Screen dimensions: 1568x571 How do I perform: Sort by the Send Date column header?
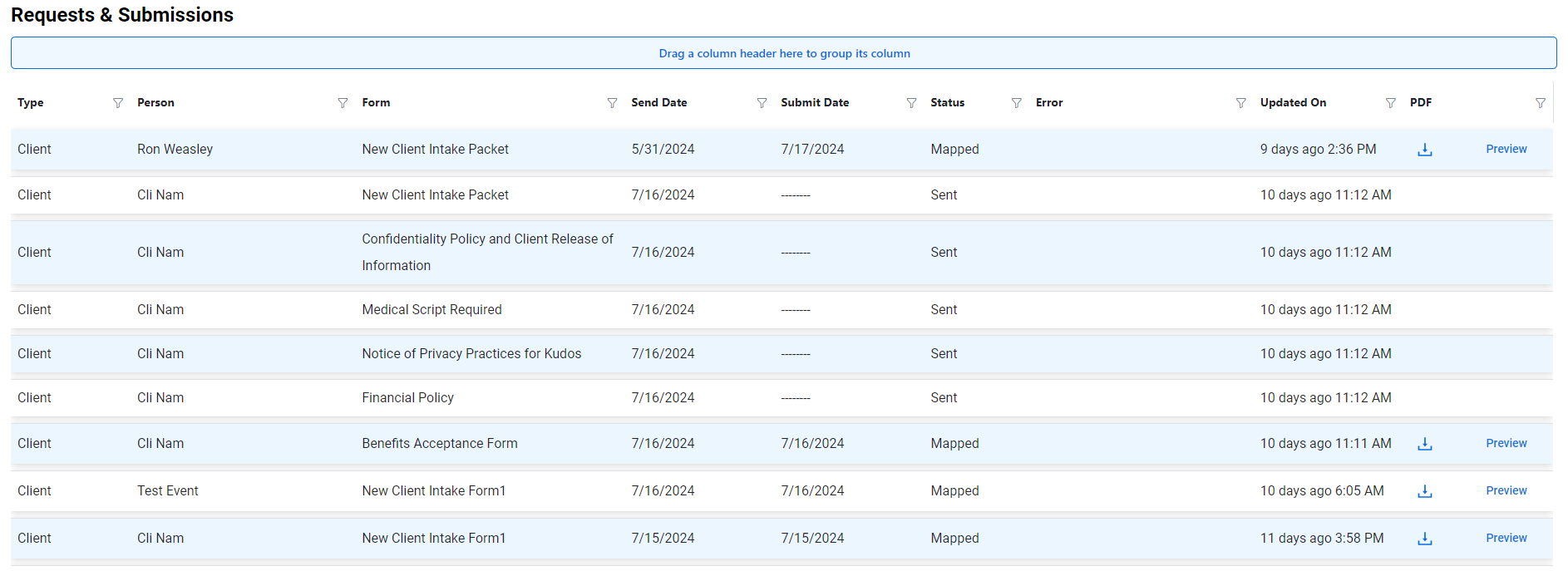(x=658, y=103)
